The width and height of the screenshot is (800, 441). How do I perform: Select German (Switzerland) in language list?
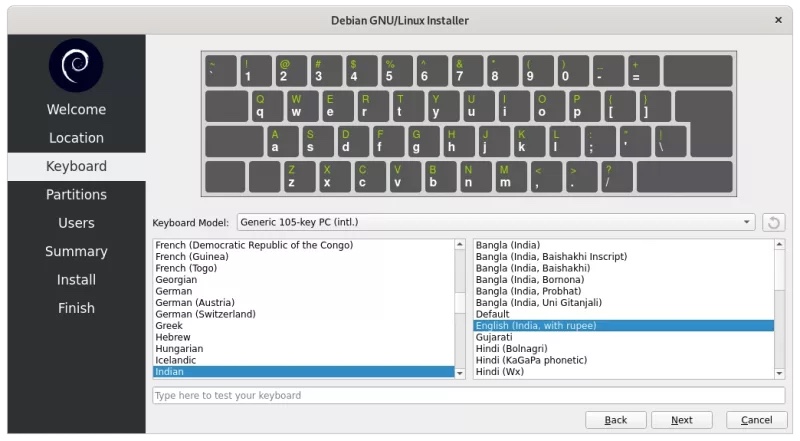coord(205,314)
